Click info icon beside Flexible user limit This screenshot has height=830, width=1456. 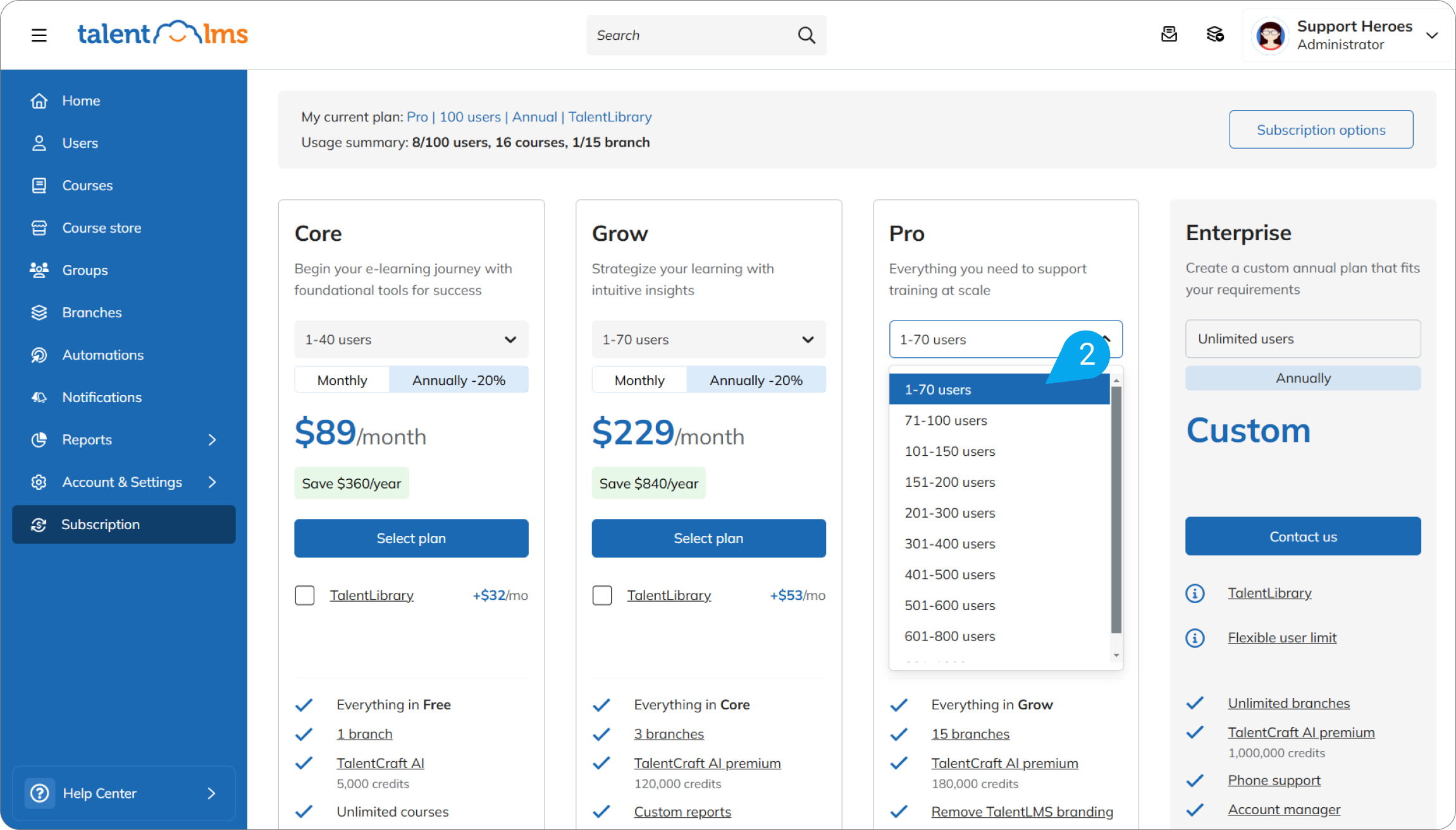pos(1195,638)
